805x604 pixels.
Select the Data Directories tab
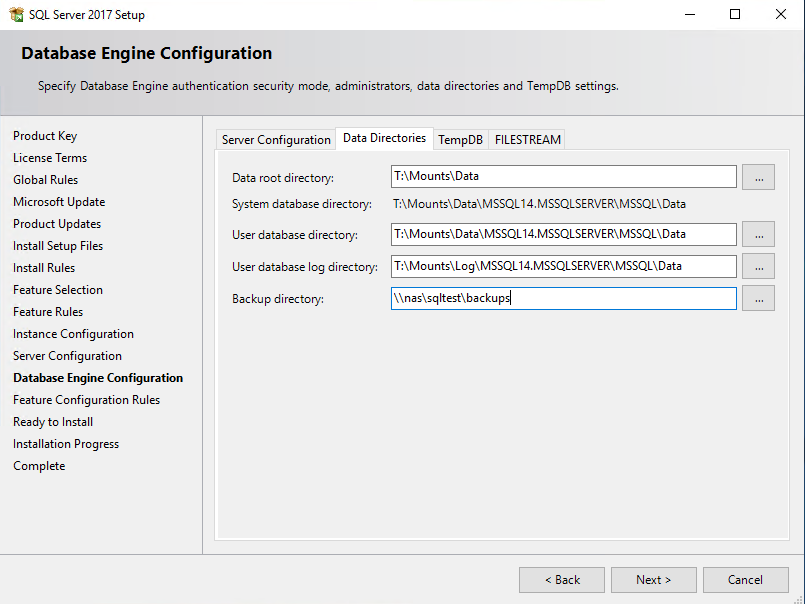click(x=385, y=138)
